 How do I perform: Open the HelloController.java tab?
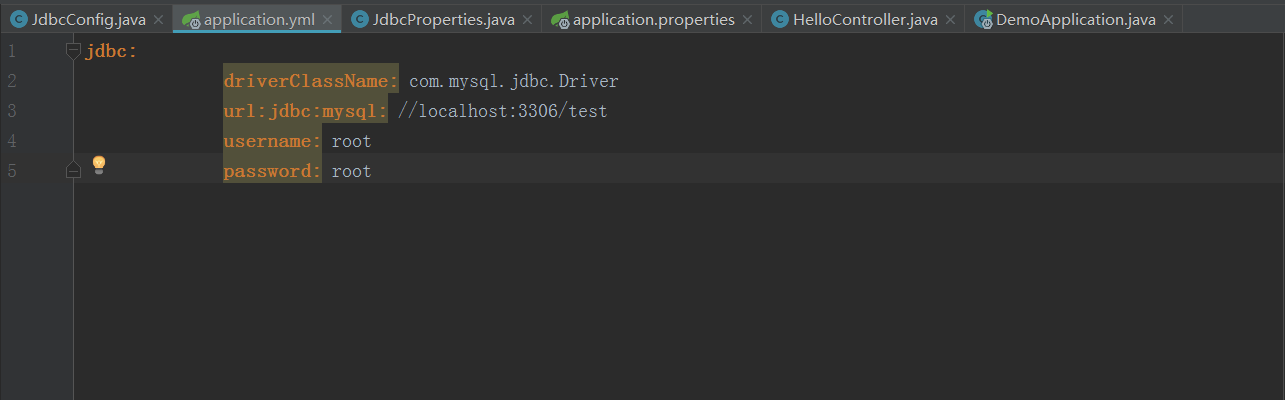tap(865, 19)
